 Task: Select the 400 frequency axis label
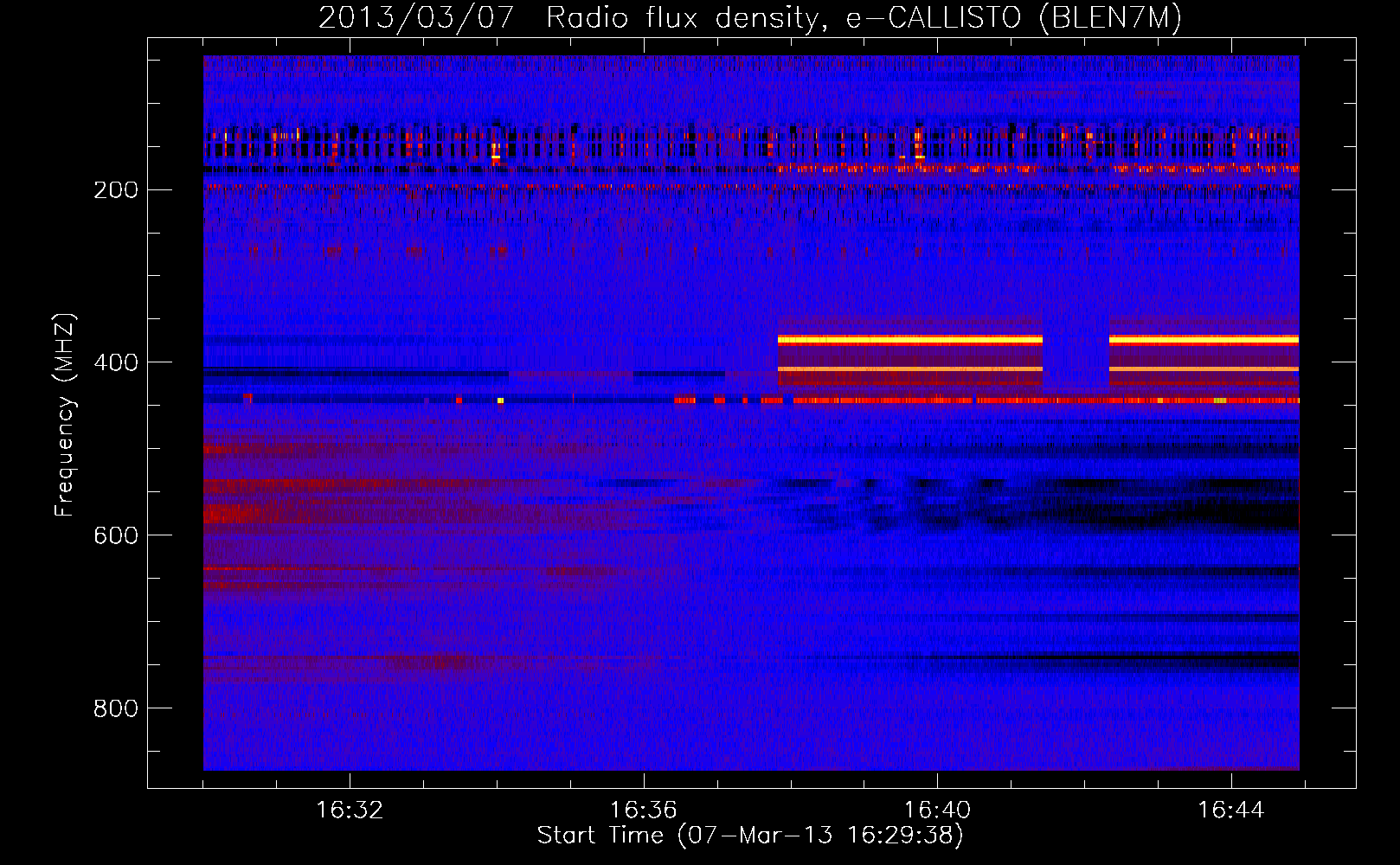[x=116, y=363]
